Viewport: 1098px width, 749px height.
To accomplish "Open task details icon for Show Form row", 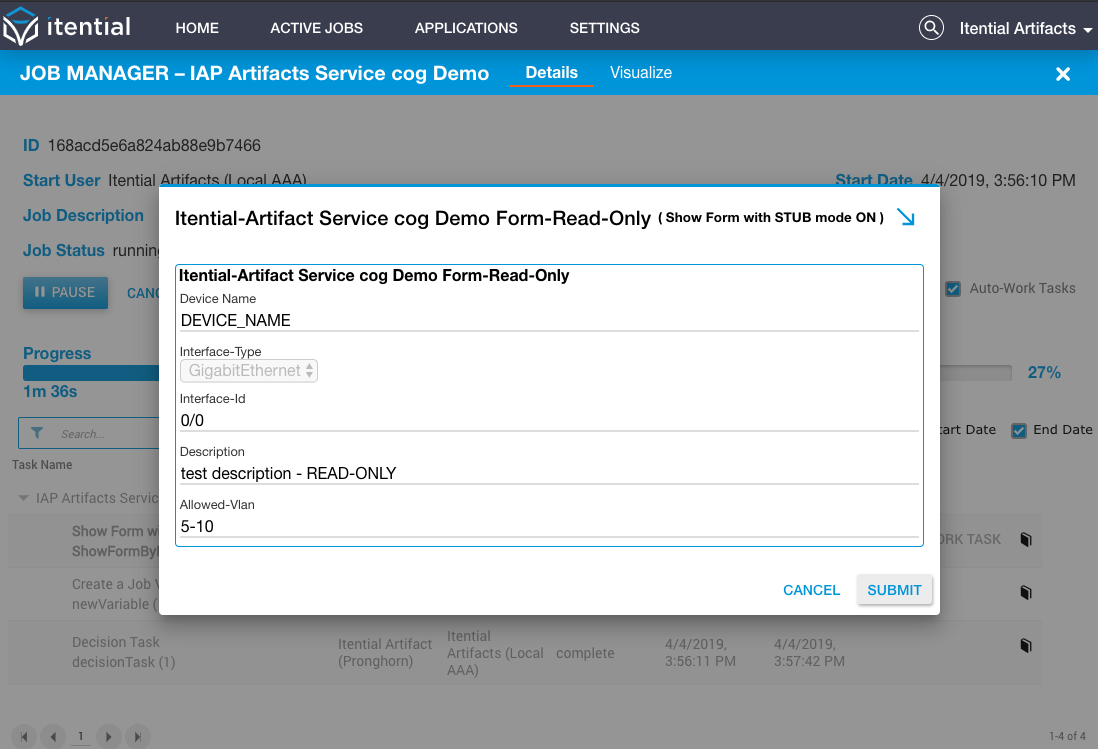I will tap(1026, 540).
